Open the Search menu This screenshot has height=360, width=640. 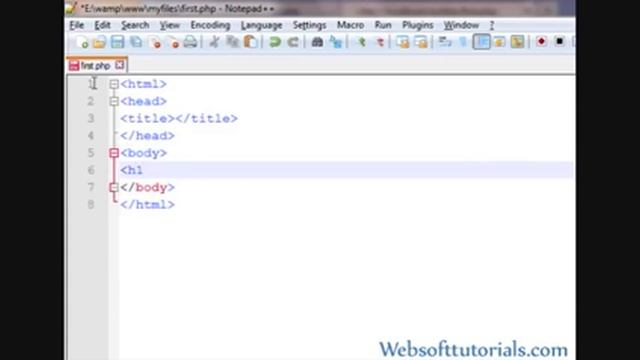point(135,25)
